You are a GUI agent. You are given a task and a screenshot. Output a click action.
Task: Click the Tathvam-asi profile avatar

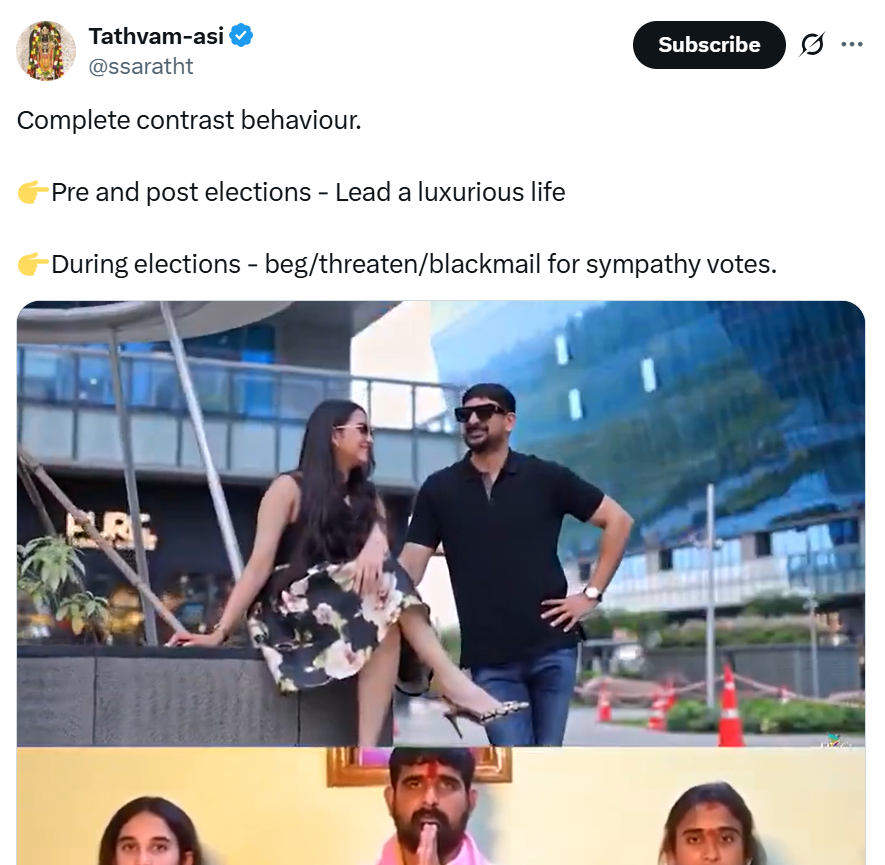(46, 50)
